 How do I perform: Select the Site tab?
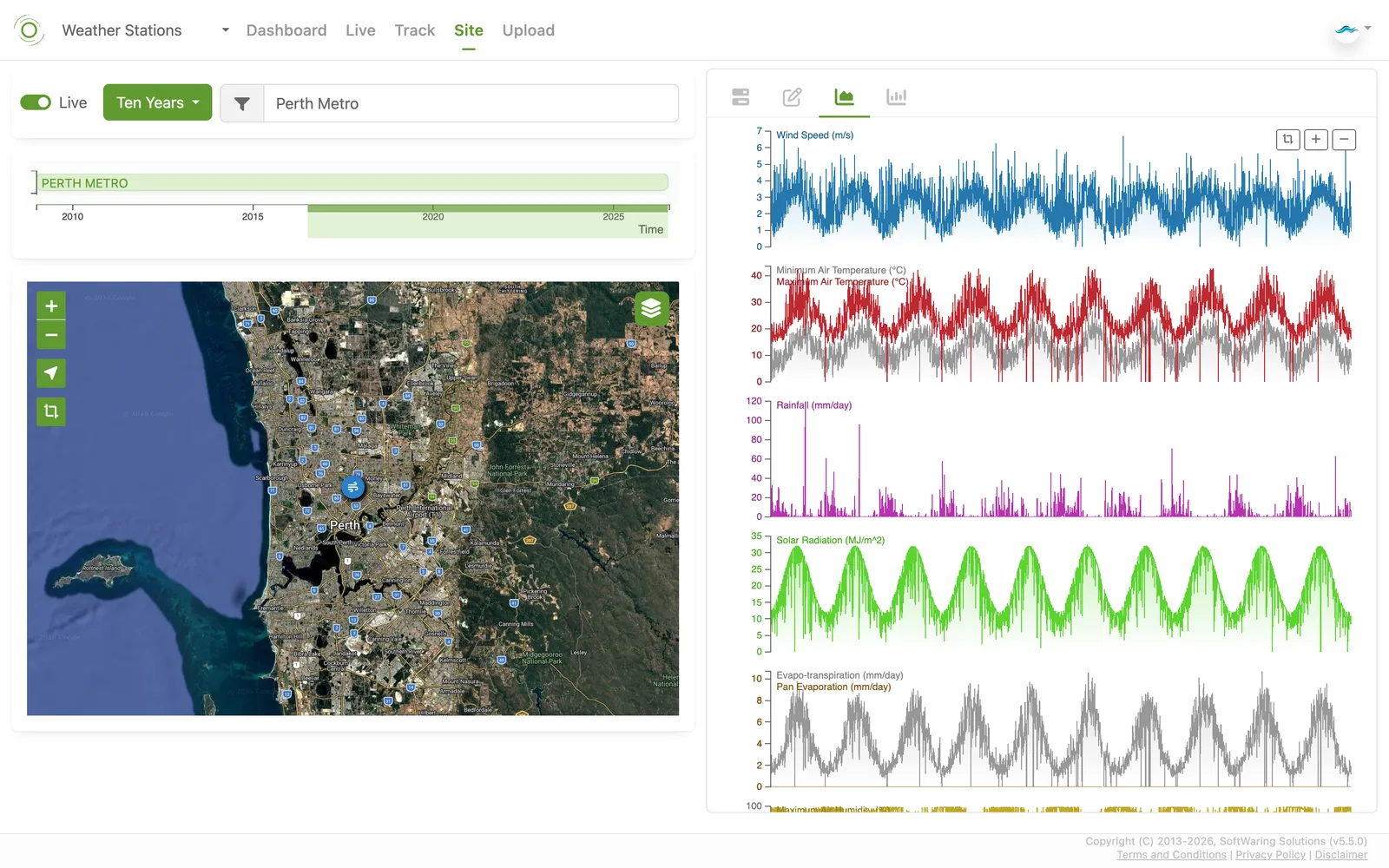click(x=469, y=30)
